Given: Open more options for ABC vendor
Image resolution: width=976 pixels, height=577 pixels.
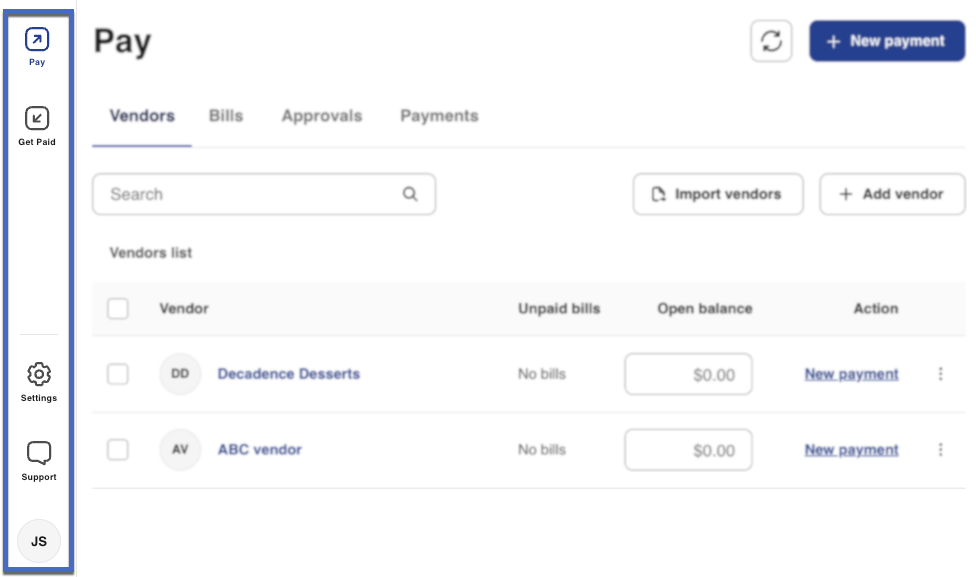Looking at the screenshot, I should [940, 450].
